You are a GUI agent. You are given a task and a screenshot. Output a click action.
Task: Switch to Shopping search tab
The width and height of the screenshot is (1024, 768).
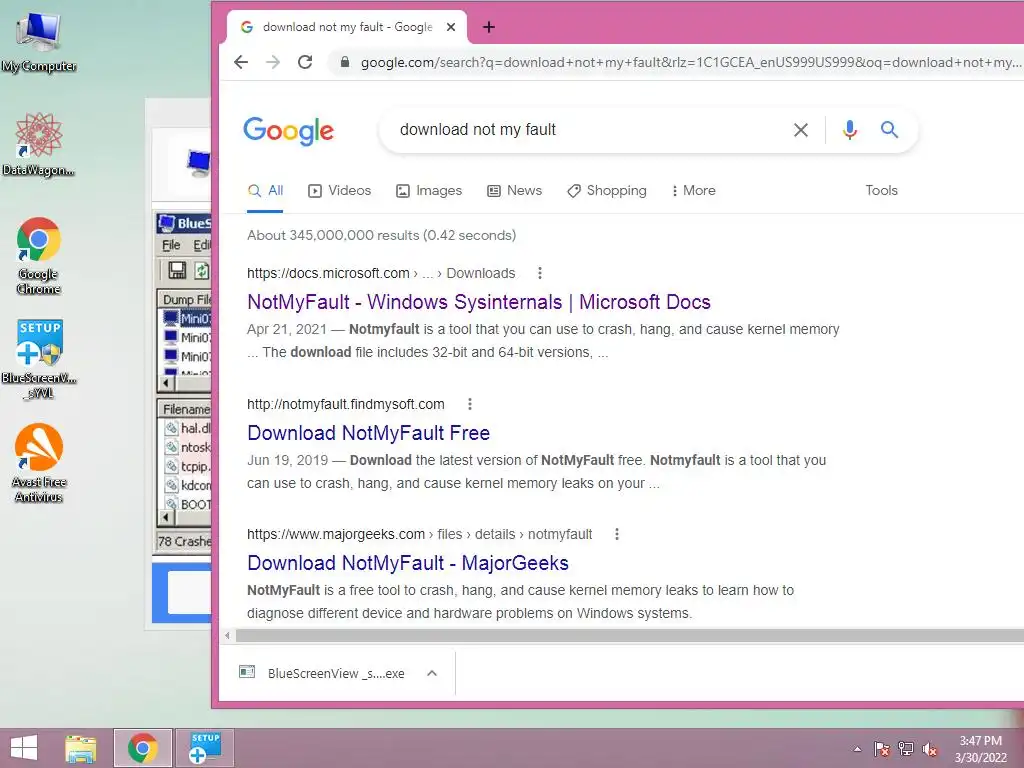click(x=607, y=191)
